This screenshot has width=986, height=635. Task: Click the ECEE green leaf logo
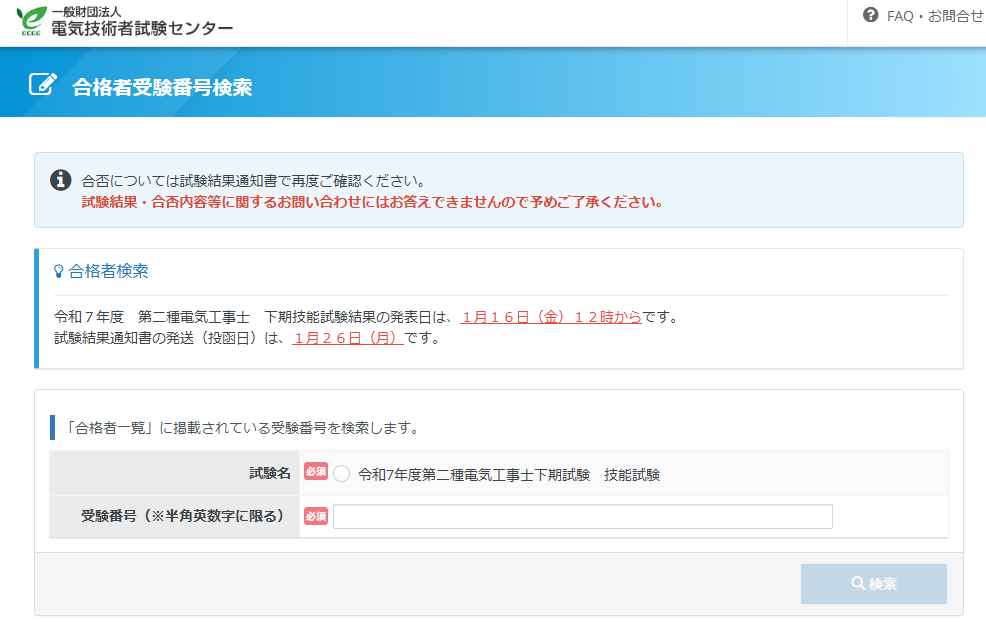pyautogui.click(x=32, y=21)
